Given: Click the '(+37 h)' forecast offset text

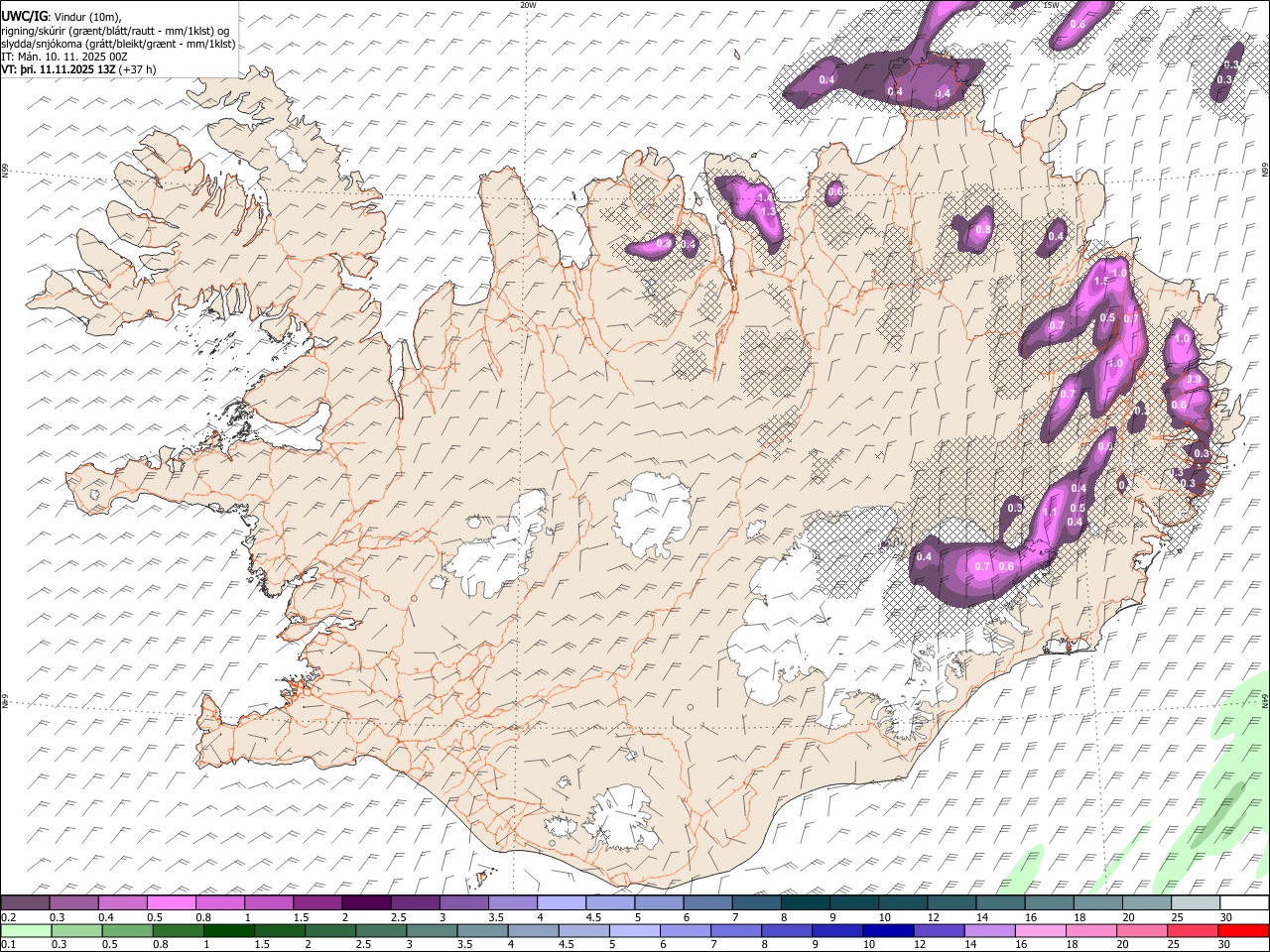Looking at the screenshot, I should [138, 70].
